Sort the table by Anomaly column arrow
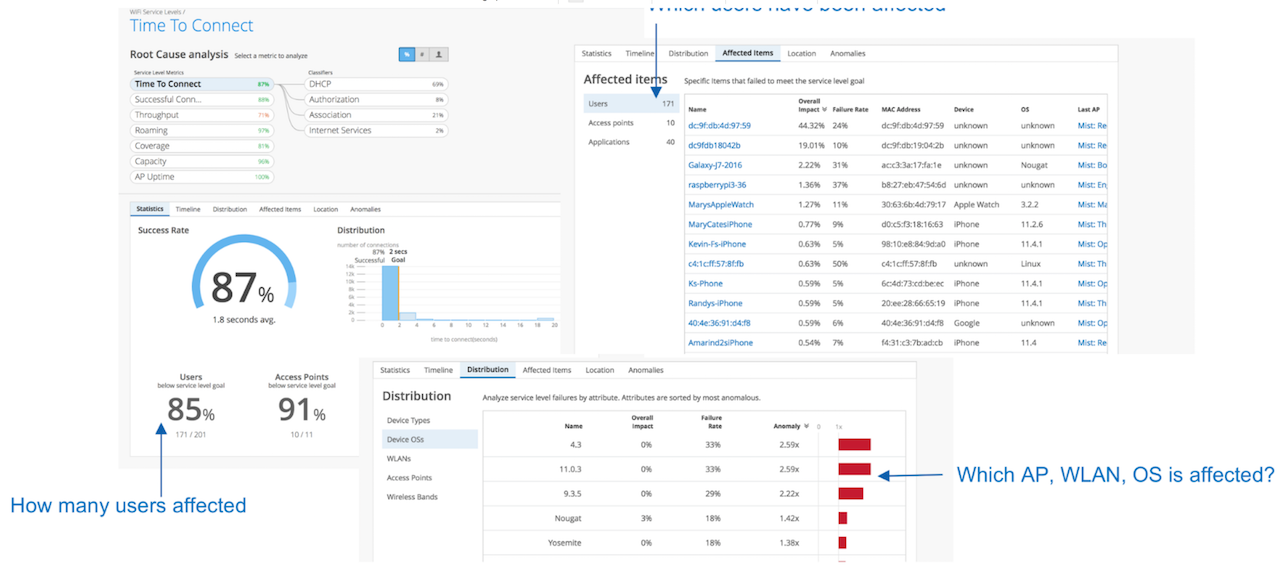This screenshot has height=576, width=1280. [x=805, y=426]
